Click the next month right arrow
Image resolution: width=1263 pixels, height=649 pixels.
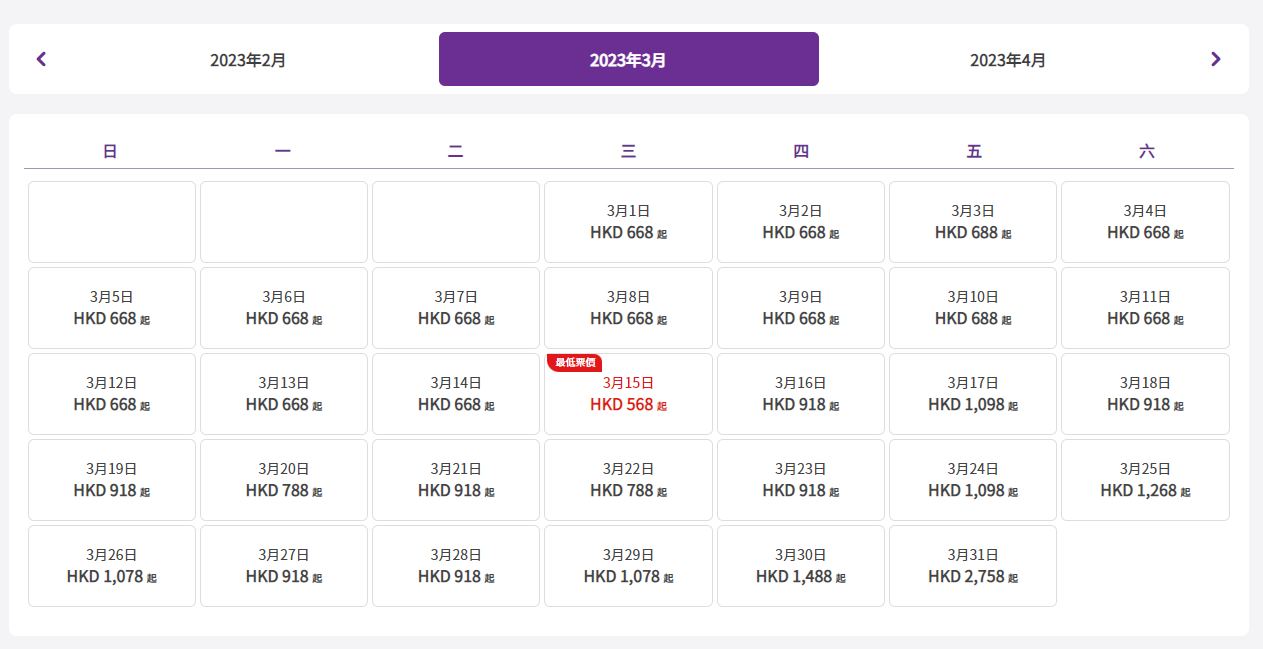click(1215, 59)
